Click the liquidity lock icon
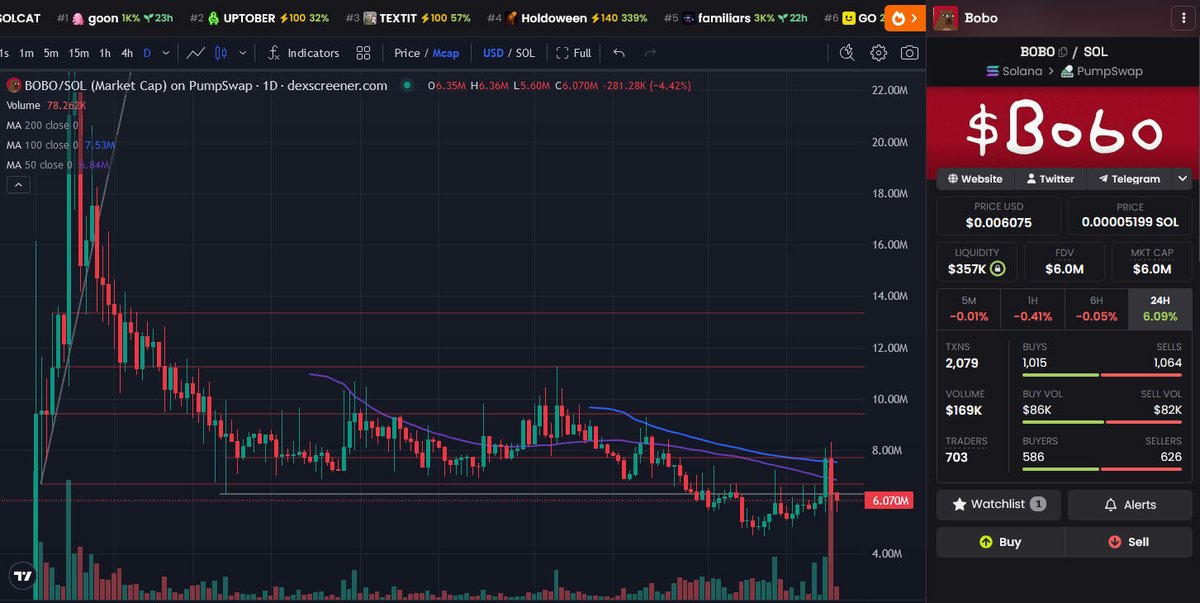 (997, 270)
